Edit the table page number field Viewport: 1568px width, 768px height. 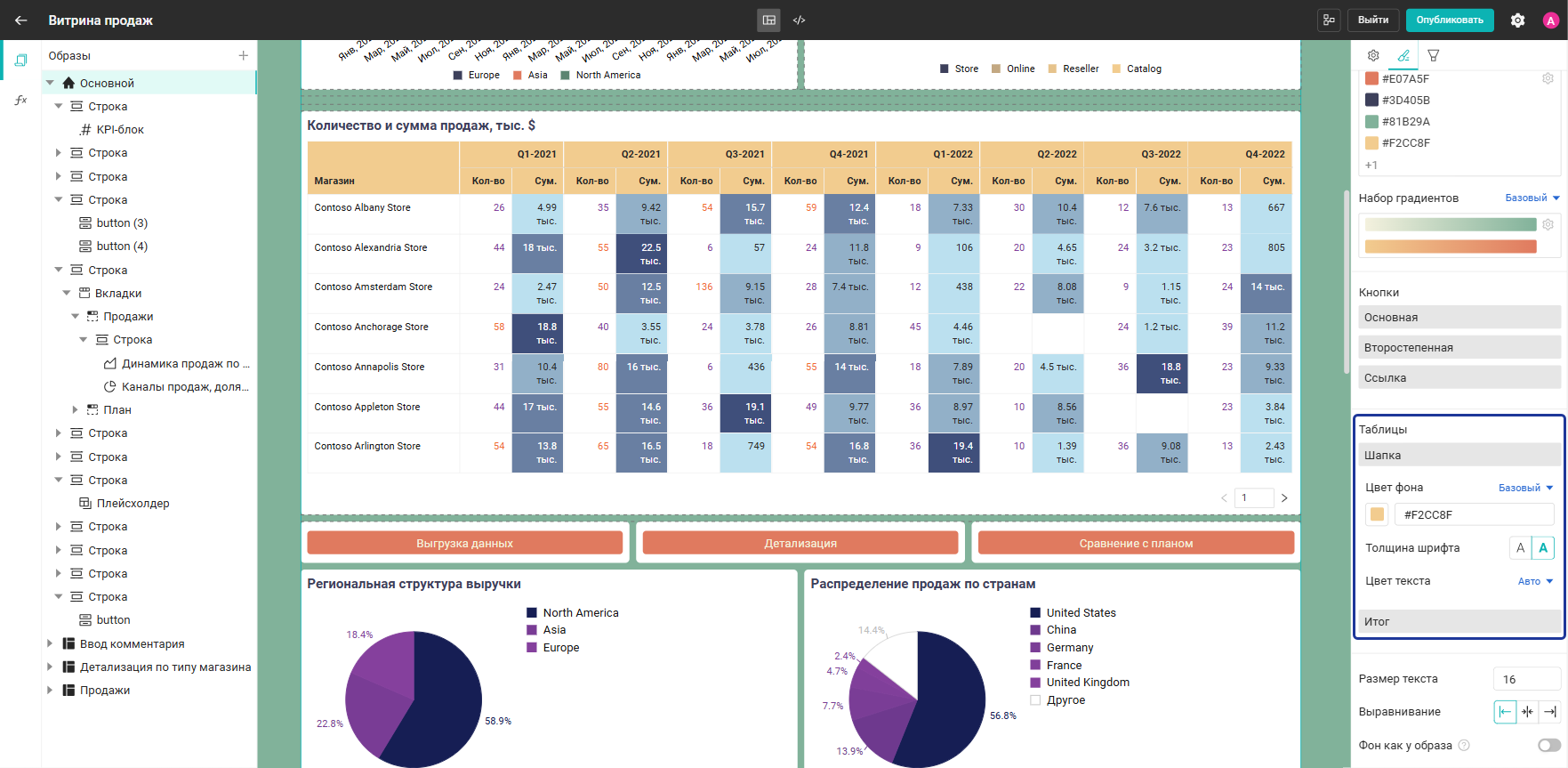coord(1254,498)
